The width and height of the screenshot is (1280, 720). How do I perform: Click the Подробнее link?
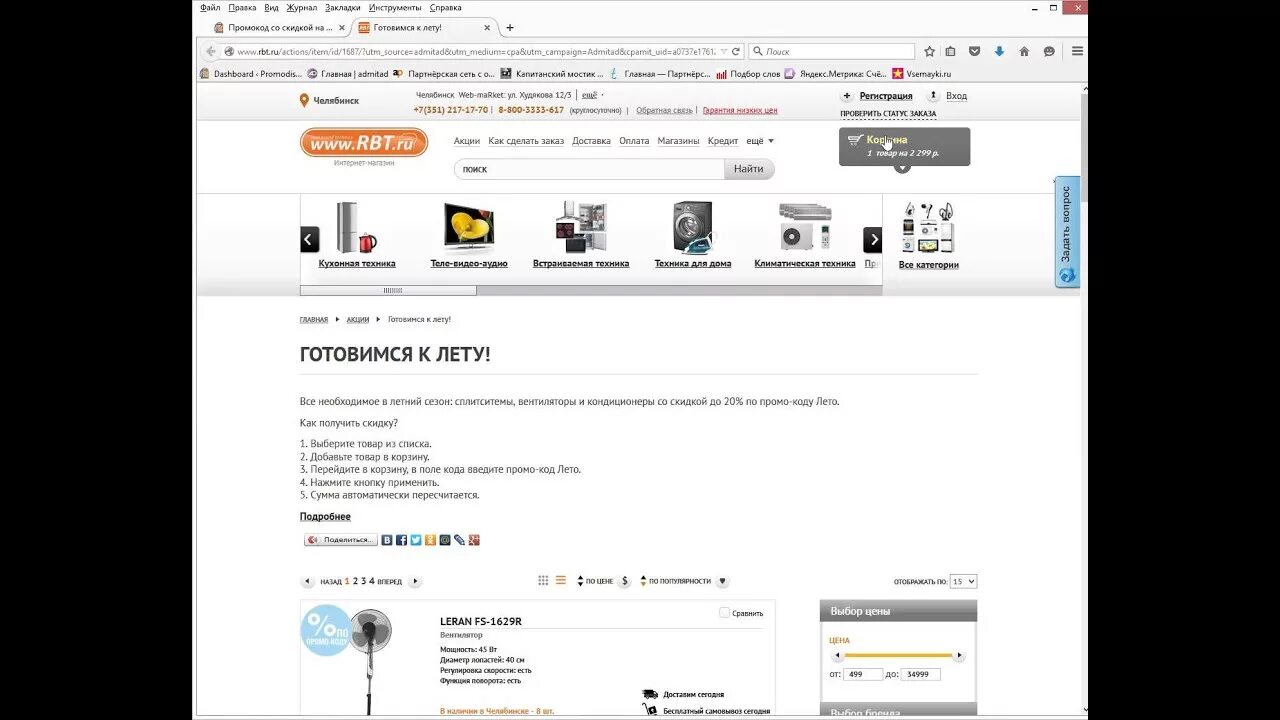point(325,517)
